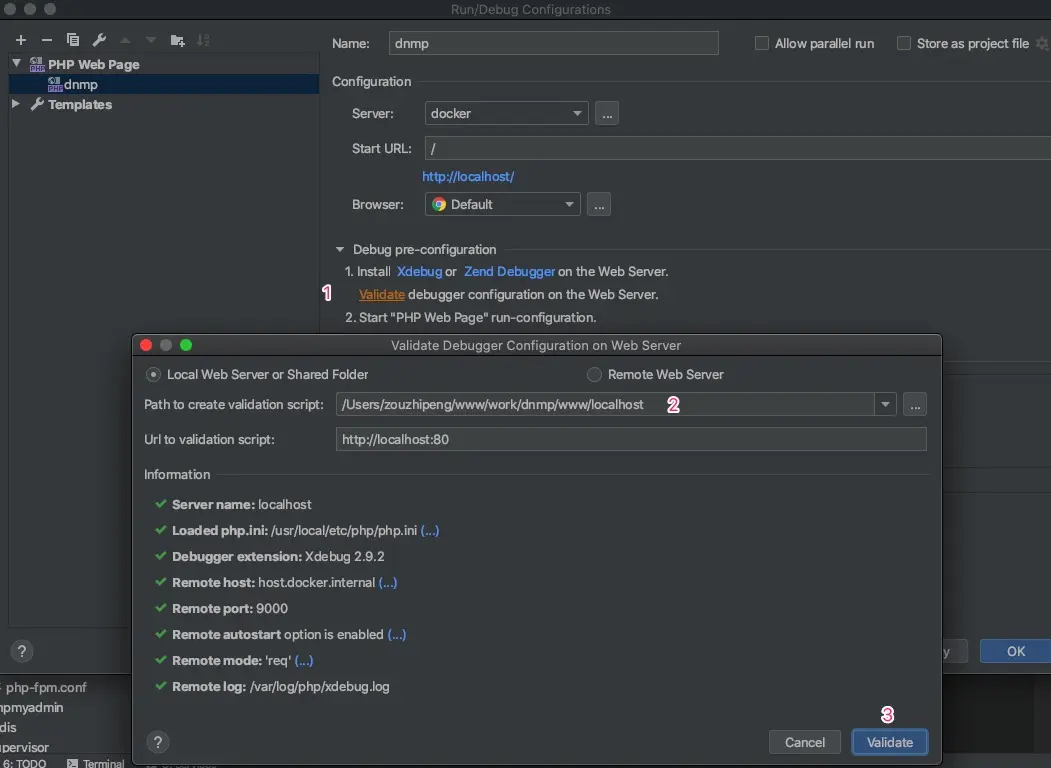
Task: Click gear icon beside Store as project file
Action: pos(1042,44)
